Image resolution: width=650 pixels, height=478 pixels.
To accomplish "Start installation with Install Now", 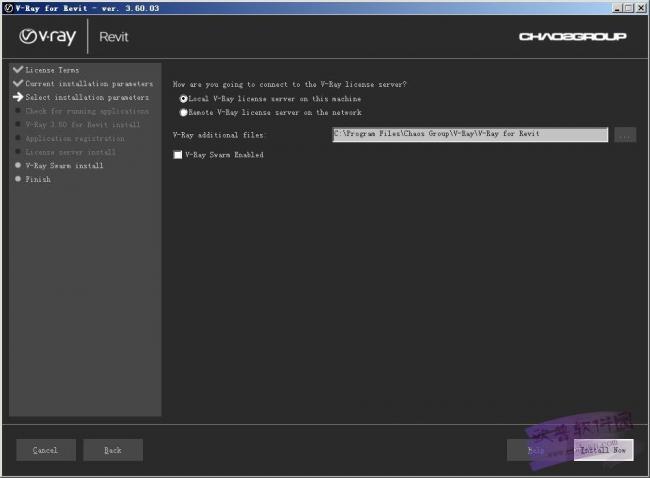I will pos(603,450).
